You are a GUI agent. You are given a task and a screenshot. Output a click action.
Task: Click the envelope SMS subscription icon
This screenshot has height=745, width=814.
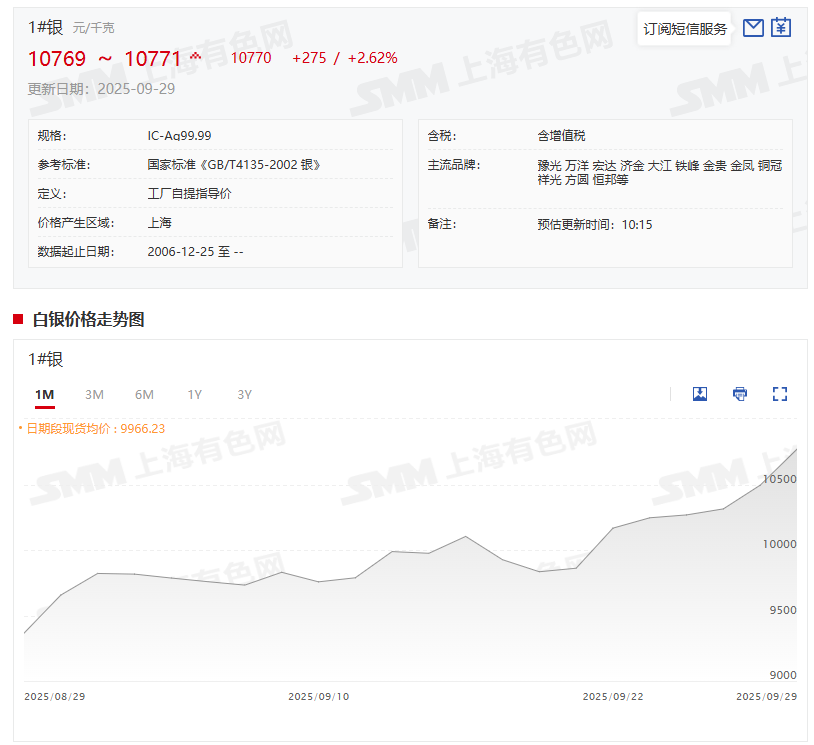click(x=753, y=28)
